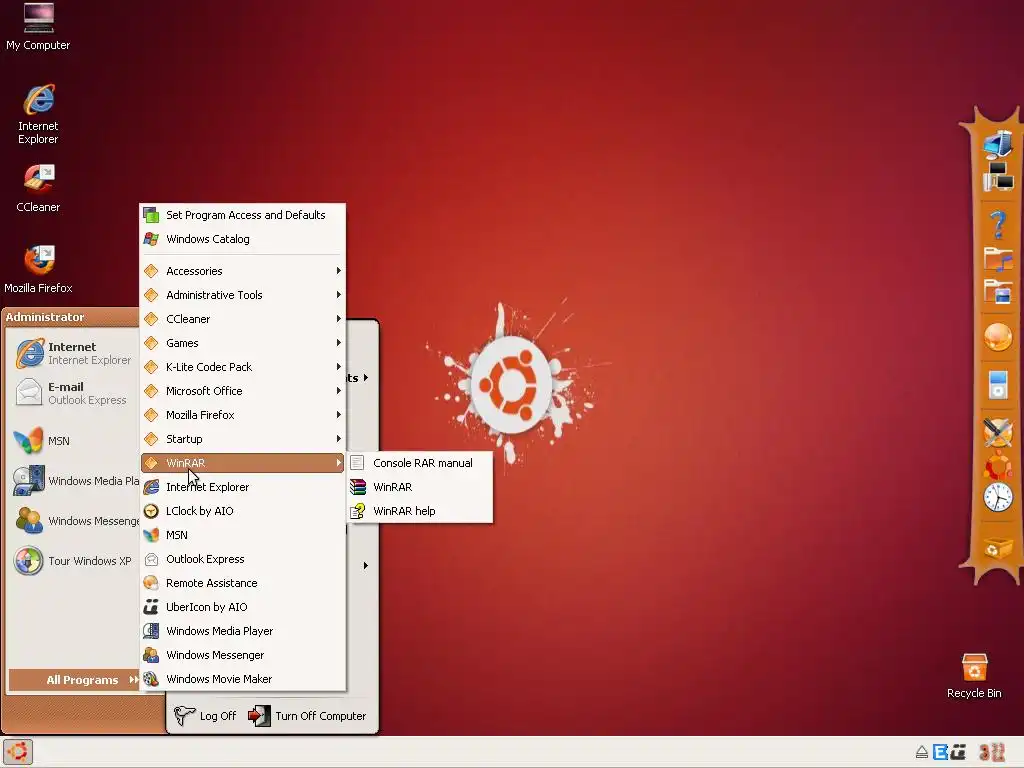This screenshot has height=768, width=1024.
Task: Click the UberIcon tray icon
Action: [x=958, y=752]
